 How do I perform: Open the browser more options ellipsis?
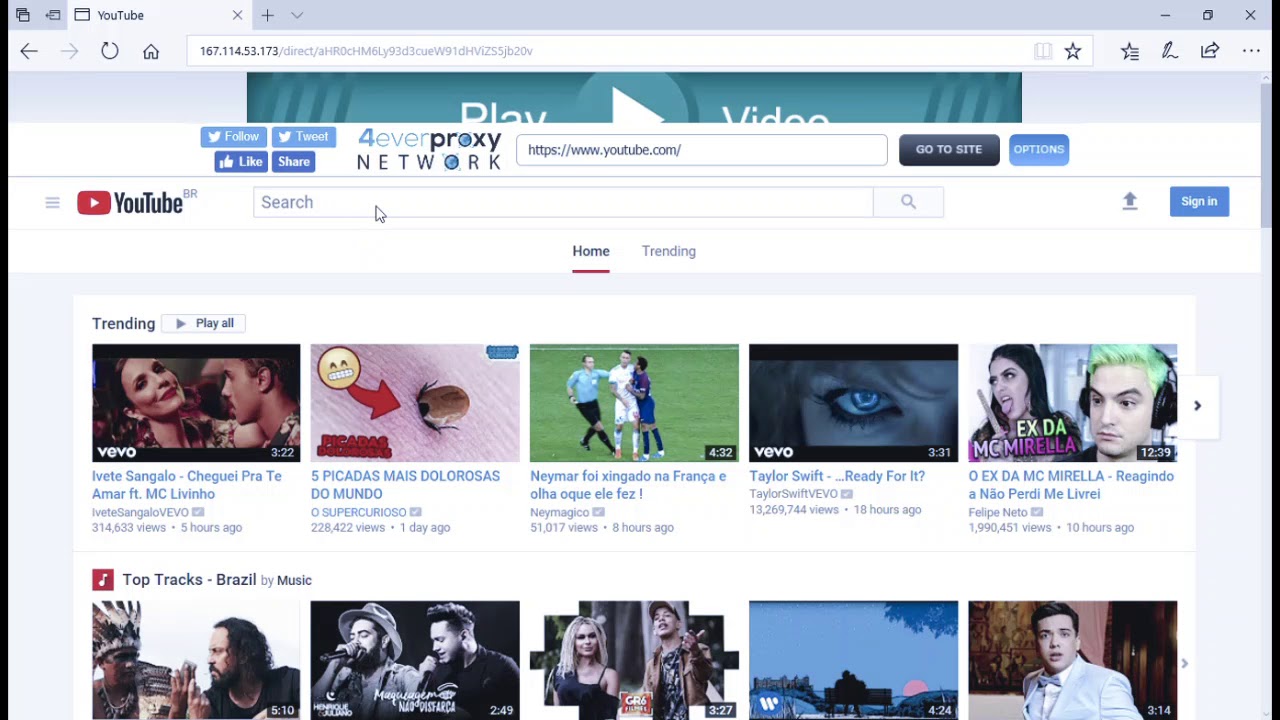1251,51
